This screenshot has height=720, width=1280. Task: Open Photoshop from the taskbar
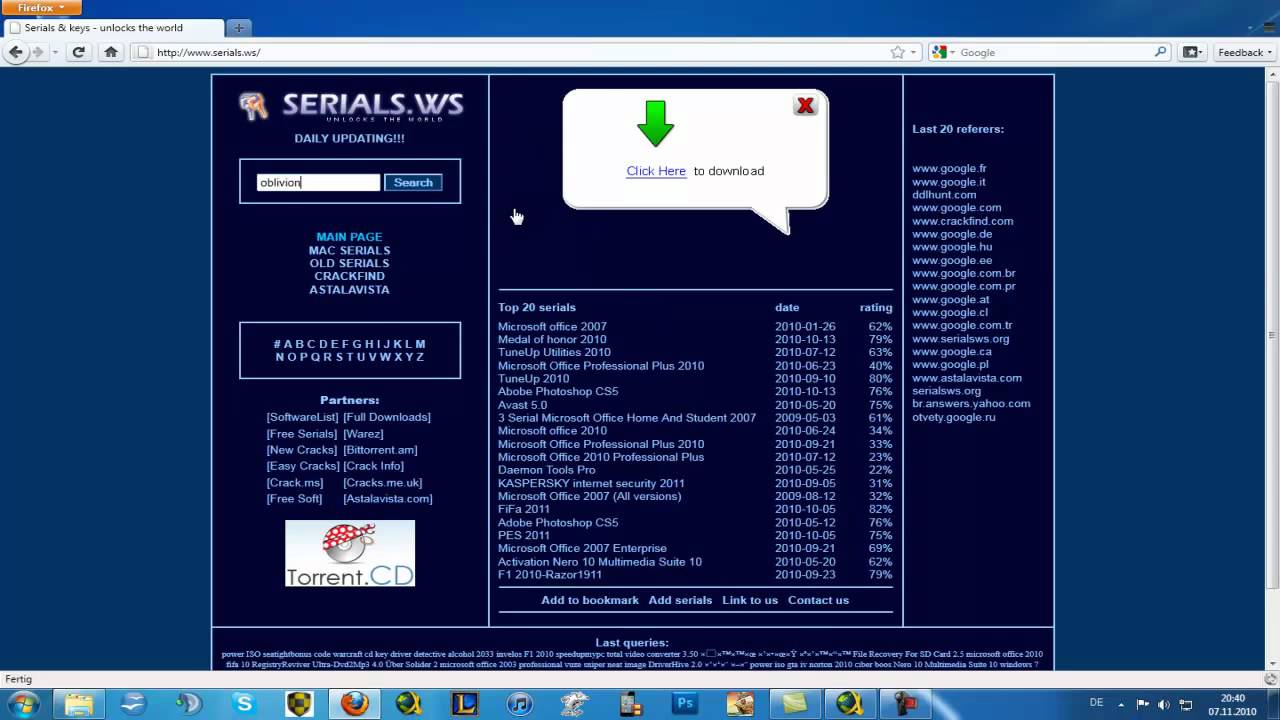[x=685, y=704]
